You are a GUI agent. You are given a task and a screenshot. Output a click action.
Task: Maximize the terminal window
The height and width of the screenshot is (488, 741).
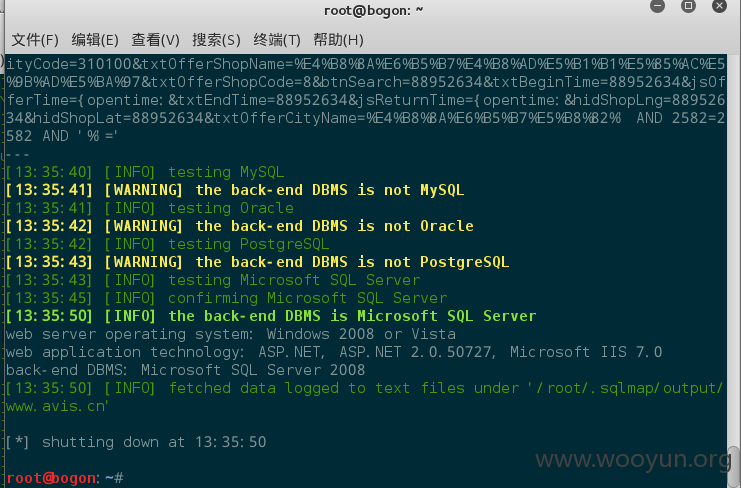tap(688, 6)
